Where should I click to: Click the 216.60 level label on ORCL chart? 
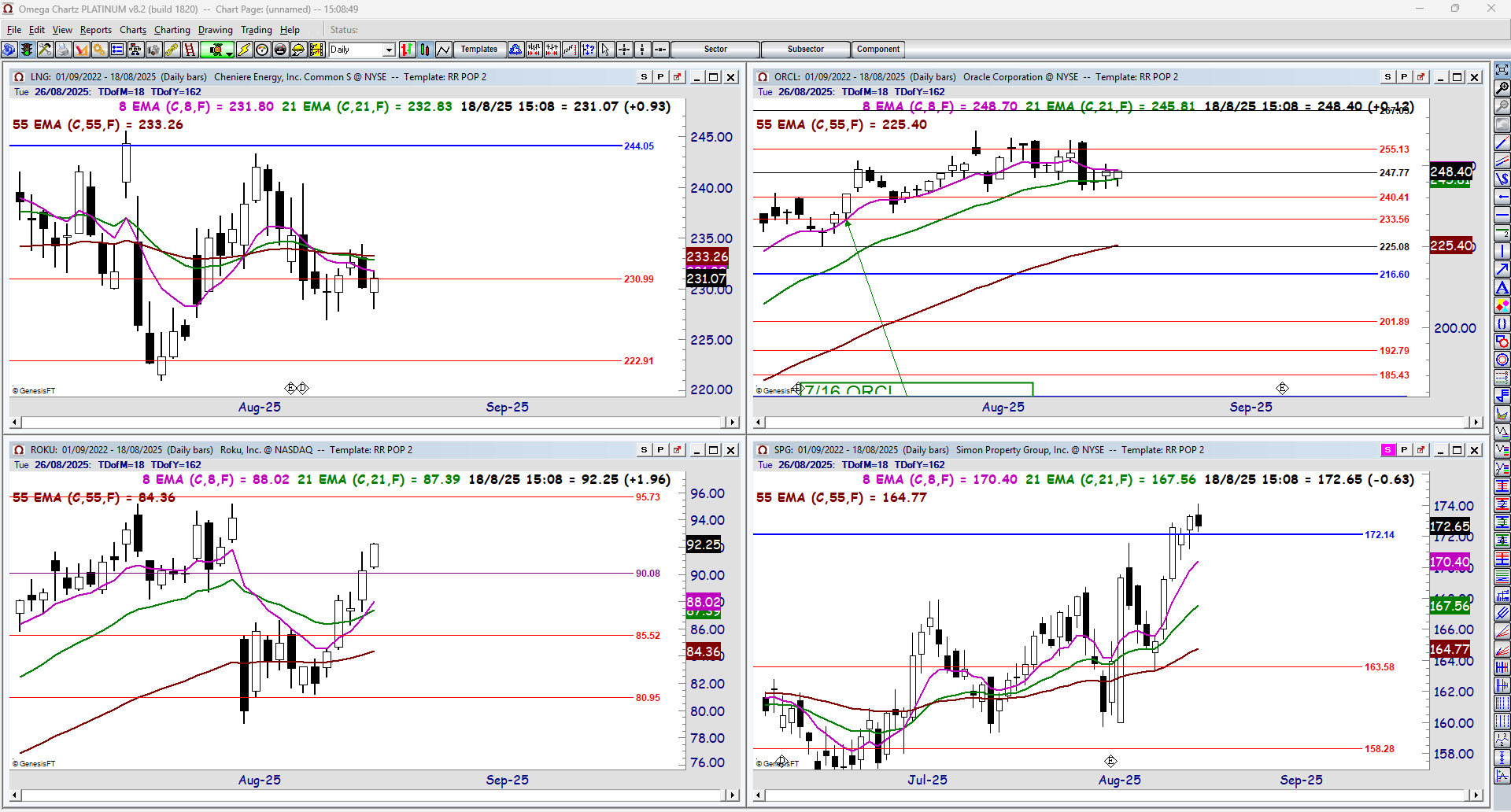click(x=1395, y=275)
